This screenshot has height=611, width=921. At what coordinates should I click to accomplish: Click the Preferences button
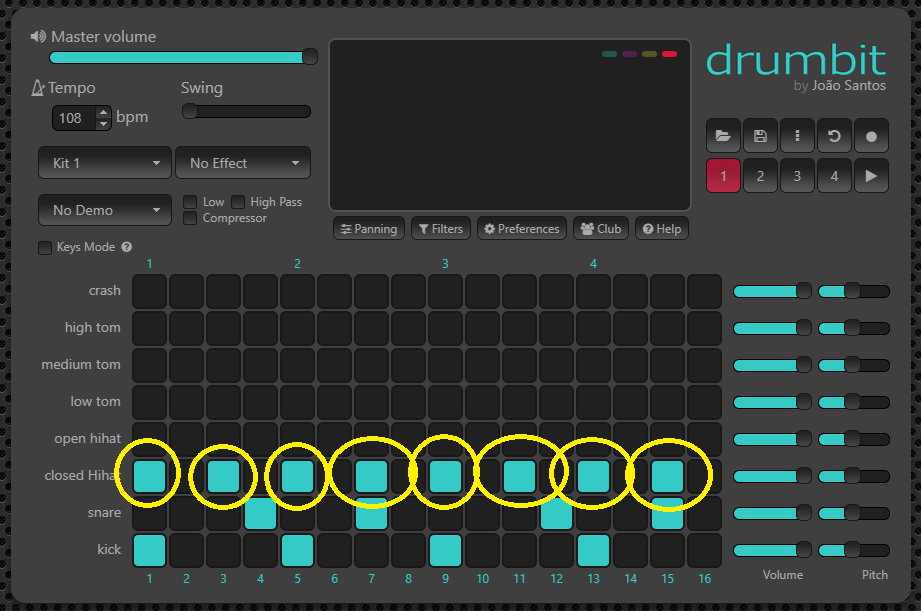coord(521,229)
